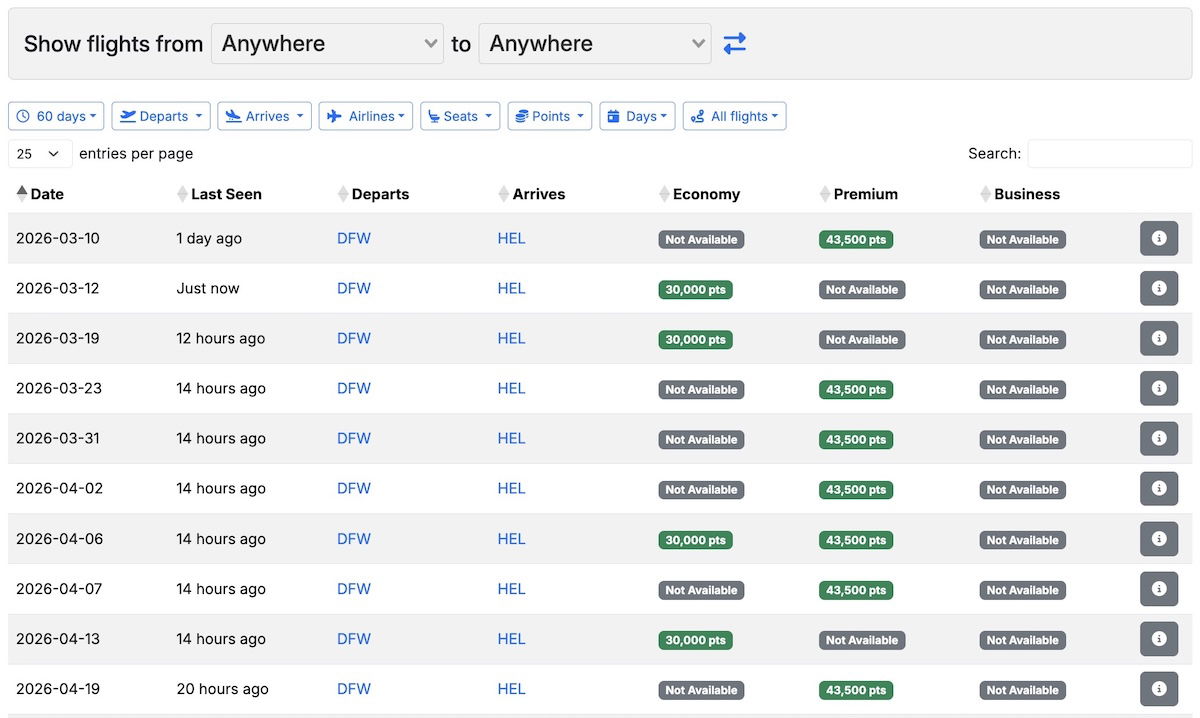Open the Points filter dropdown
This screenshot has width=1200, height=718.
pos(550,116)
